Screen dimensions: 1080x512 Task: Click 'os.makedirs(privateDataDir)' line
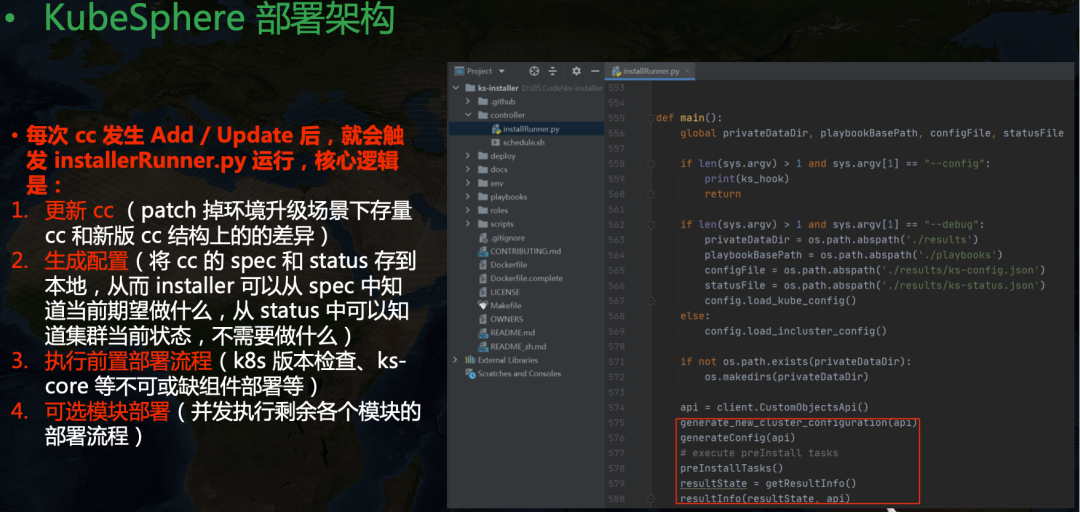pos(786,377)
